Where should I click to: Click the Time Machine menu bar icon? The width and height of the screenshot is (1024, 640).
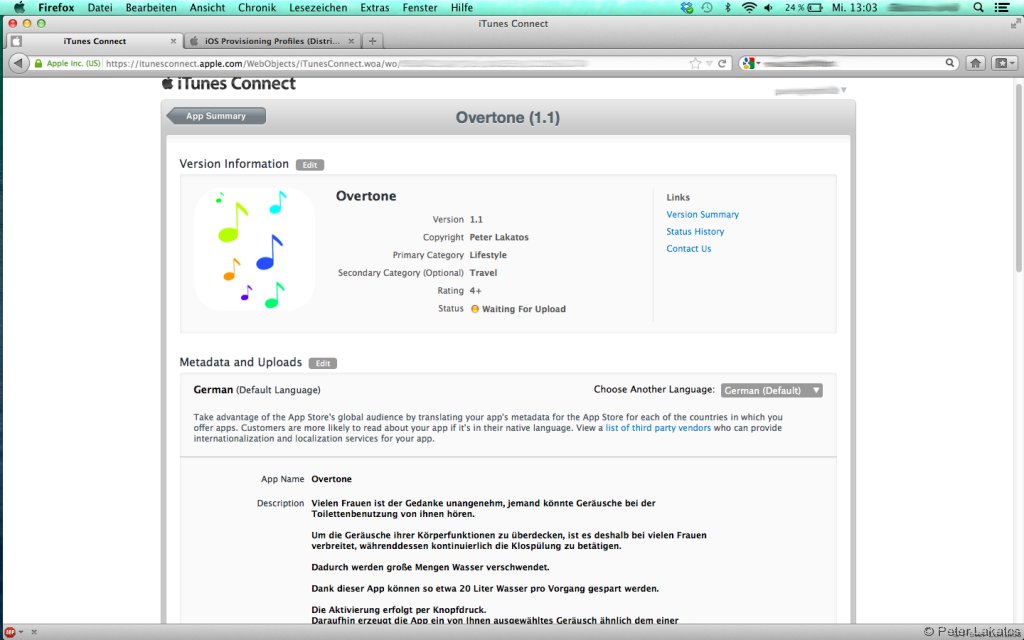click(x=707, y=8)
